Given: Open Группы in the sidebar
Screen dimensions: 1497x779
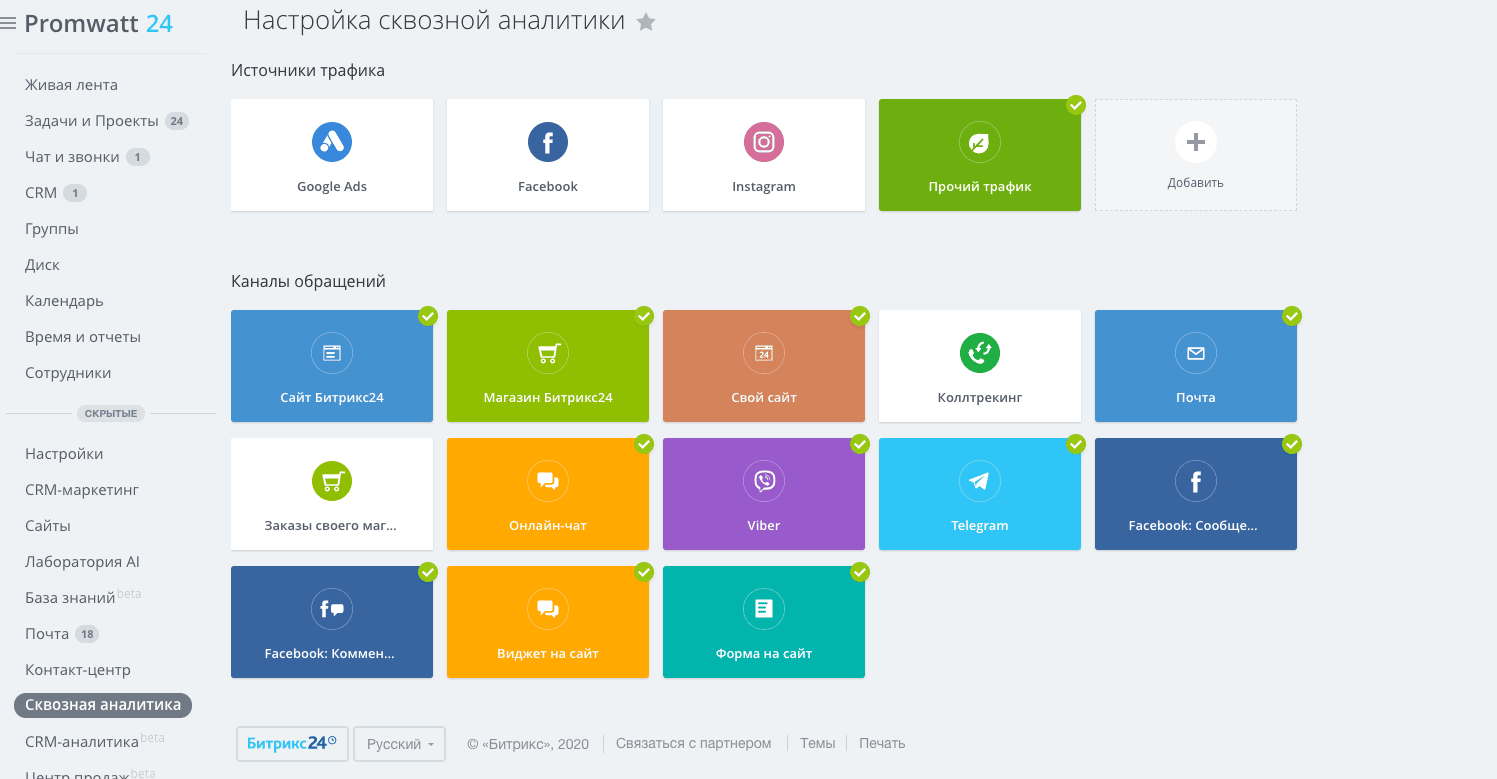Looking at the screenshot, I should point(52,229).
